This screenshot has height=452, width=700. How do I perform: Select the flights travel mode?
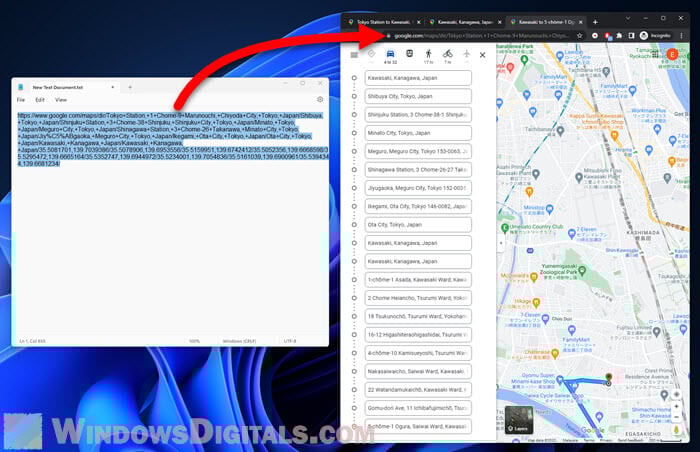467,54
